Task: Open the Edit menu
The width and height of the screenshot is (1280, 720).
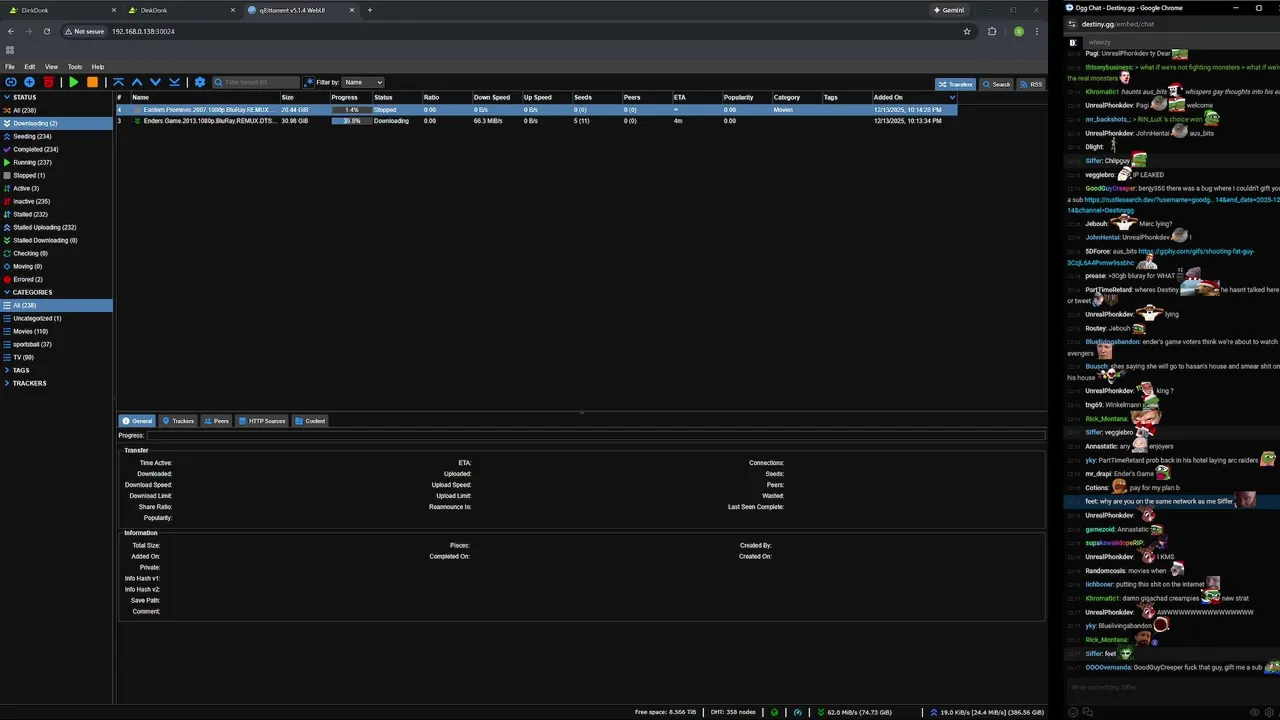Action: click(x=30, y=67)
